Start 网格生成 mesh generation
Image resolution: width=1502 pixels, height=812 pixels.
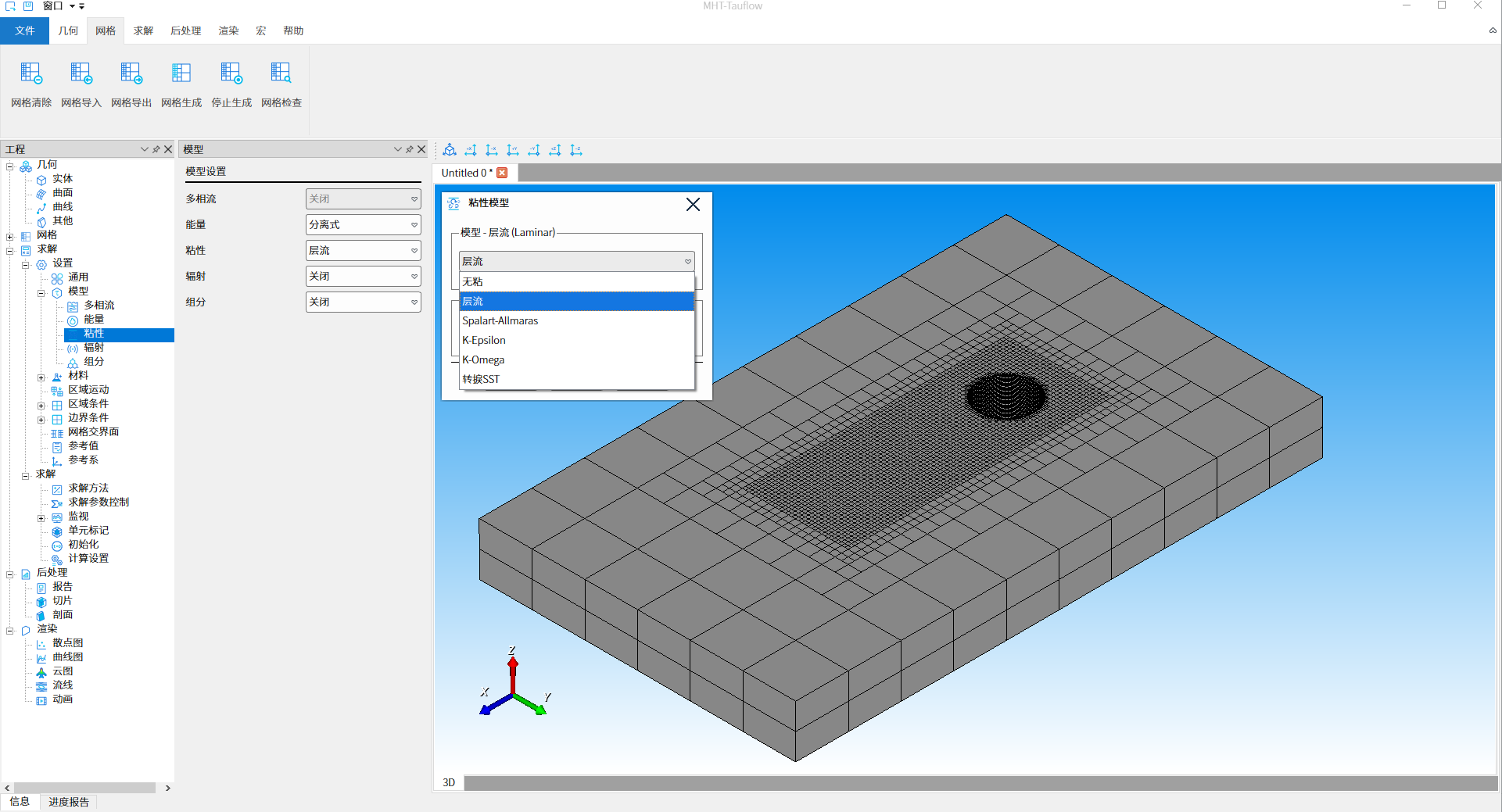181,73
